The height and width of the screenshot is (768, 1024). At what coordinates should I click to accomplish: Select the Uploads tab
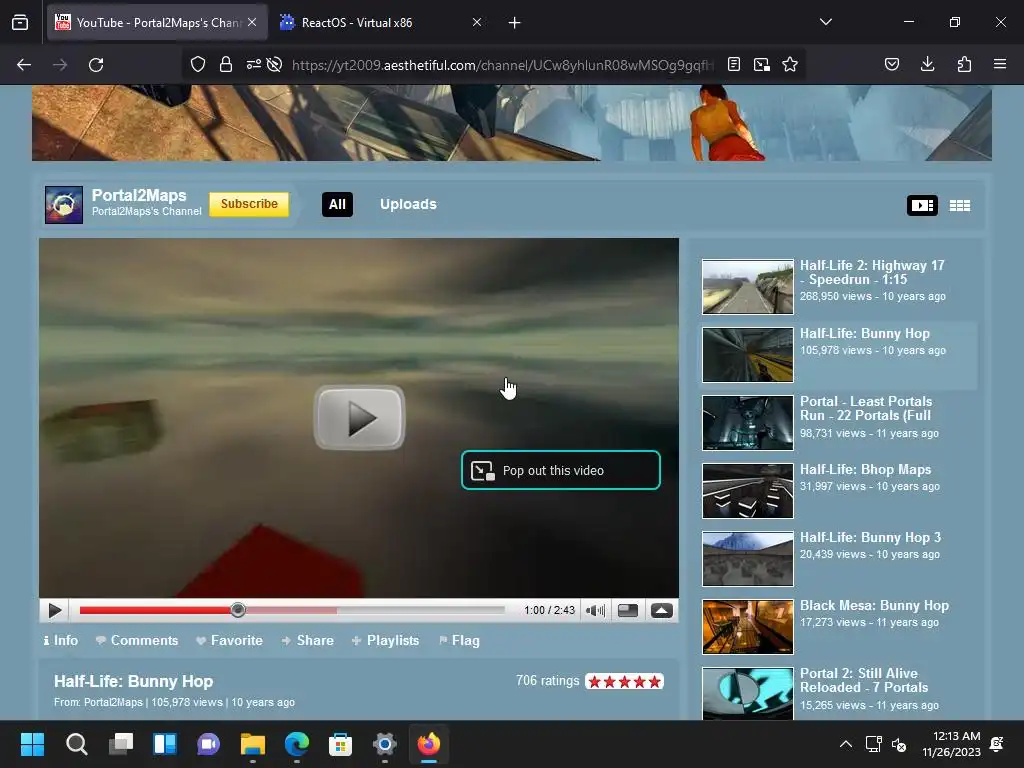pyautogui.click(x=408, y=204)
